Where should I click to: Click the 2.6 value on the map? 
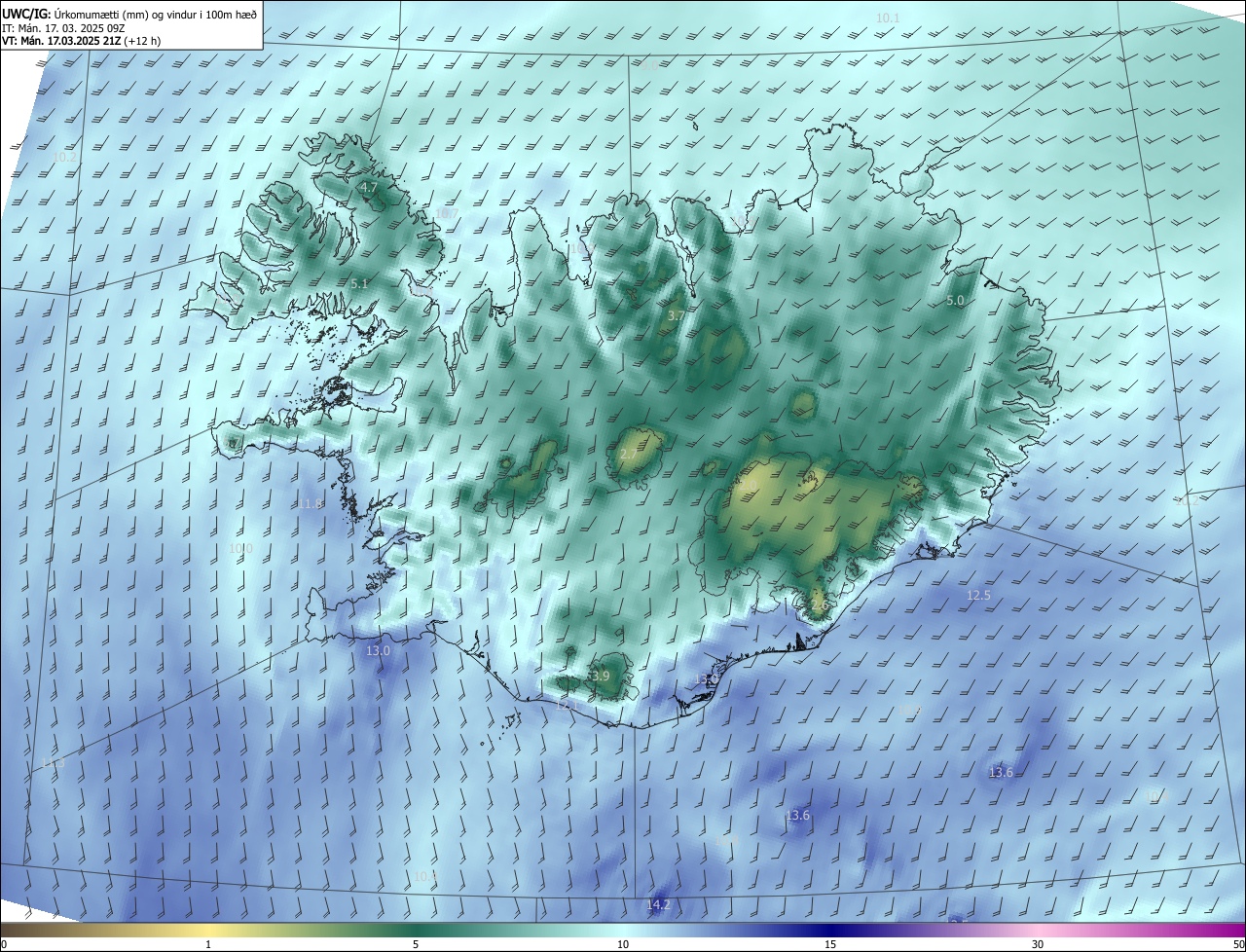tap(819, 605)
